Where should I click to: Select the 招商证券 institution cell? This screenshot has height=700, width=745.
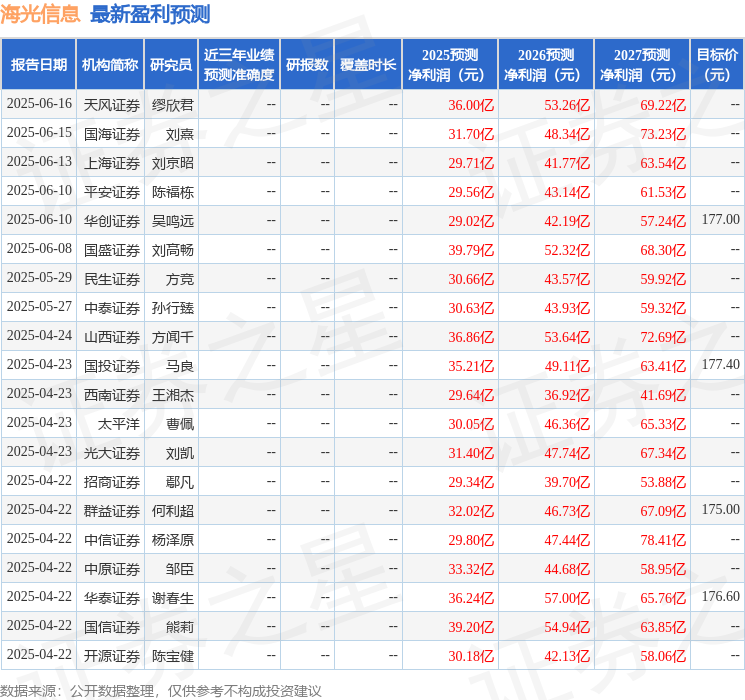pos(112,482)
